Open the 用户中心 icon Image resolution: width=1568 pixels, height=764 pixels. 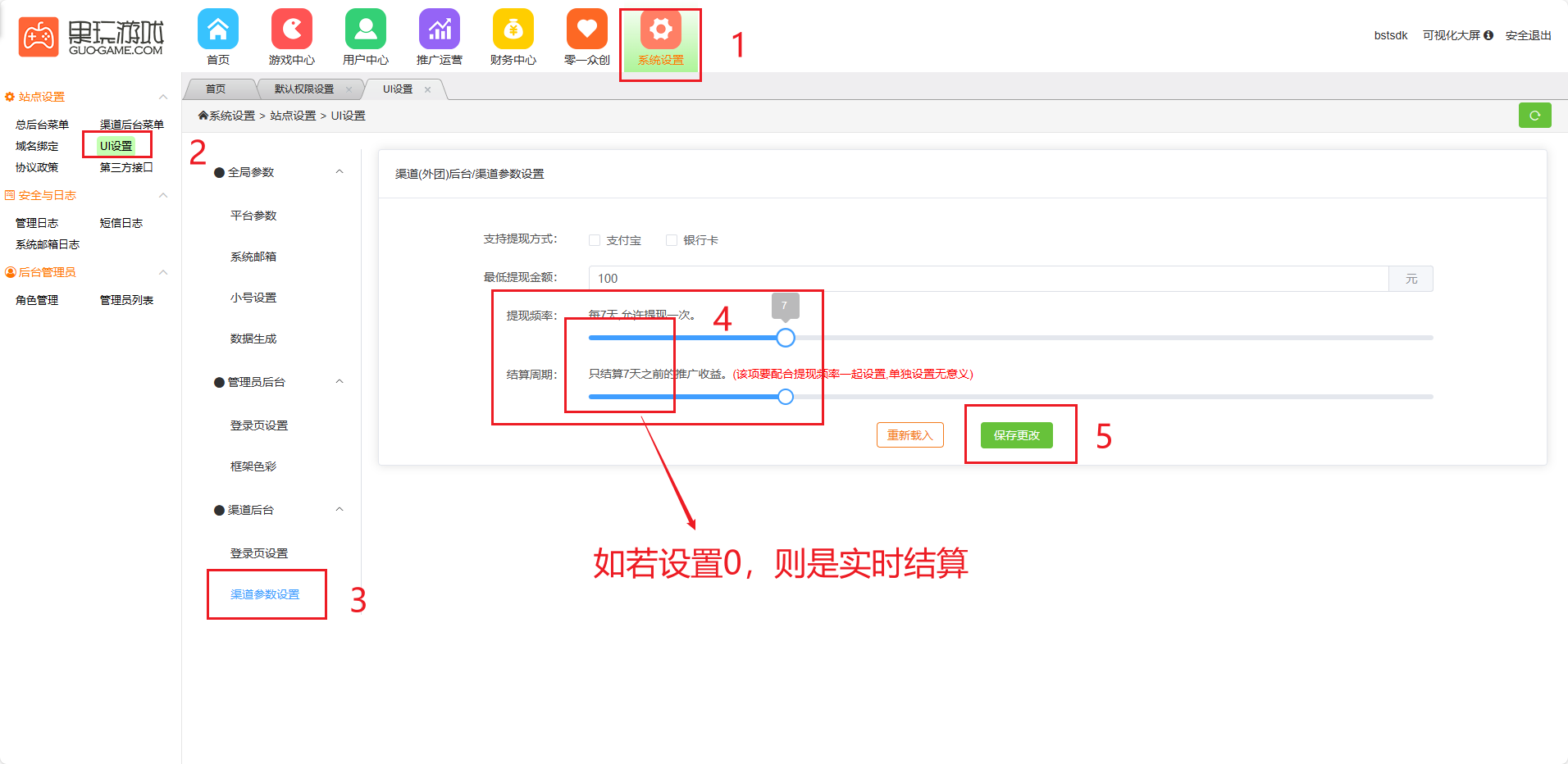pos(366,30)
